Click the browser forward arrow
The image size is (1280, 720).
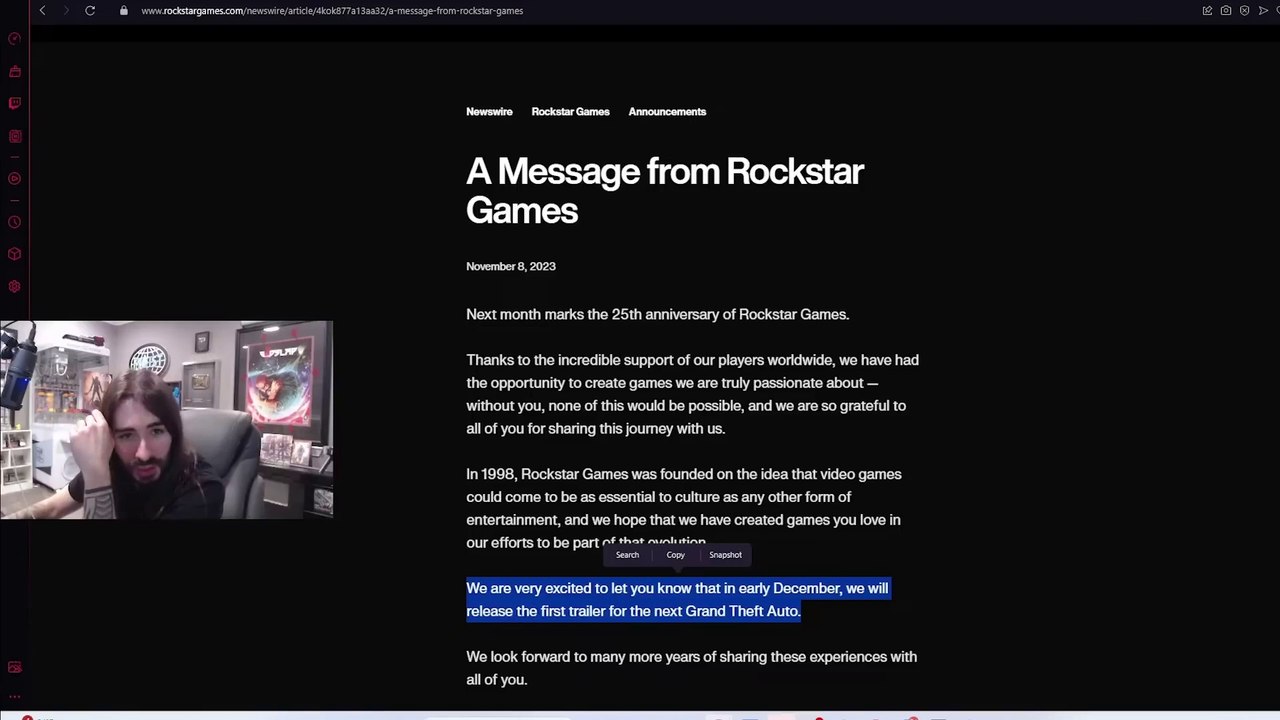[x=66, y=10]
